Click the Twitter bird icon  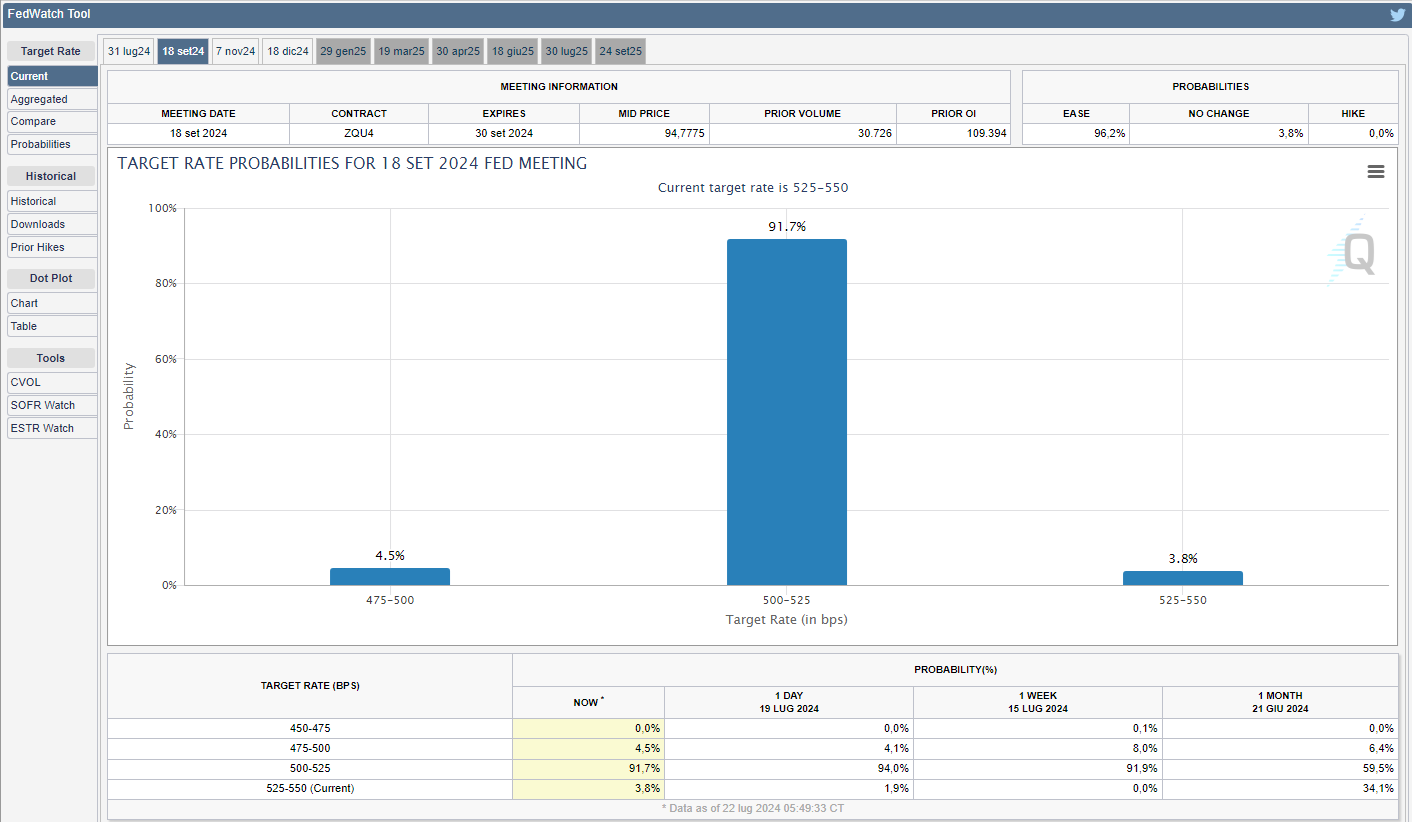click(x=1397, y=15)
